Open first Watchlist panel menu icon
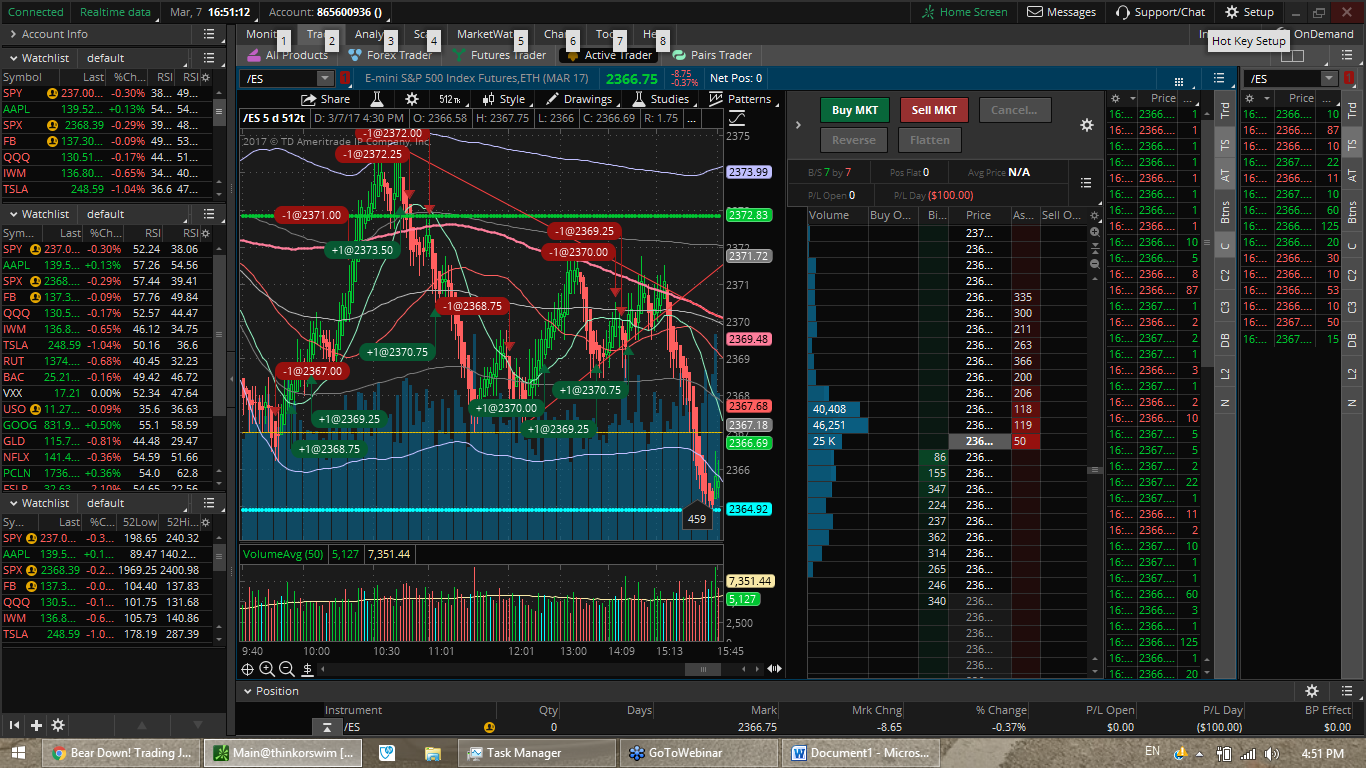The height and width of the screenshot is (768, 1366). 209,58
